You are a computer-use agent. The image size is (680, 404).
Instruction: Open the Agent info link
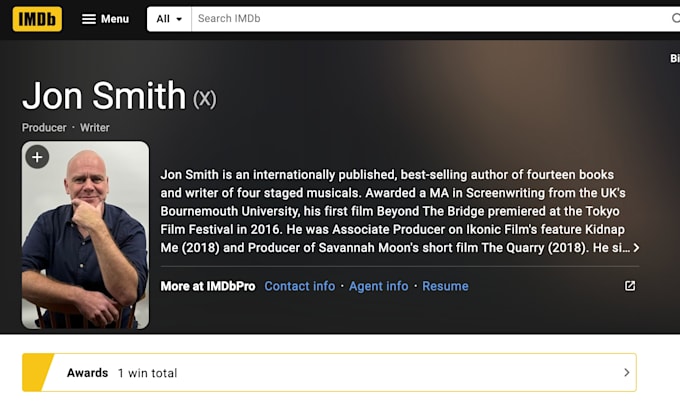click(x=379, y=286)
